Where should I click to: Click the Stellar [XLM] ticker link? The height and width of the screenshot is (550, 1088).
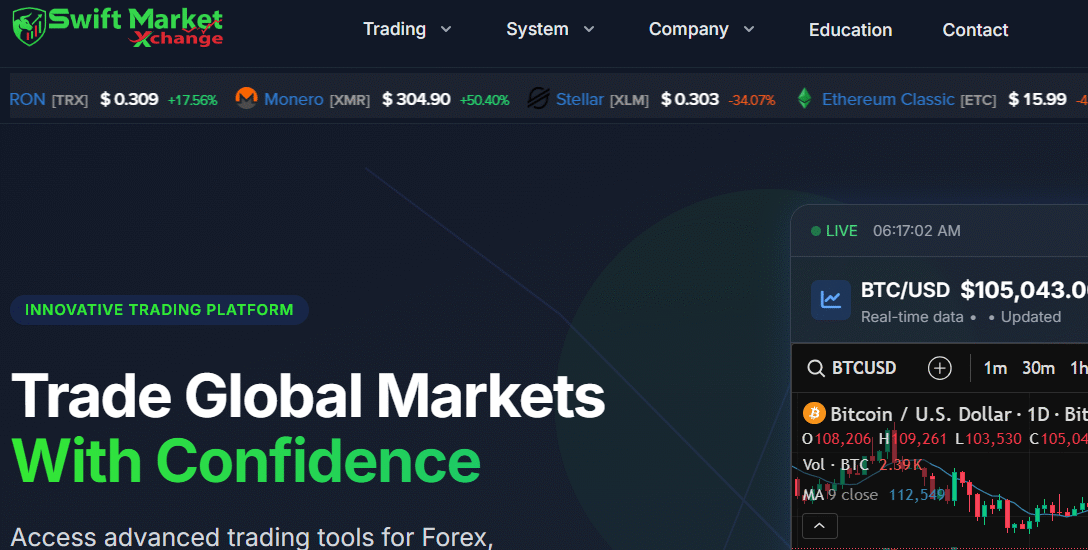(x=602, y=99)
